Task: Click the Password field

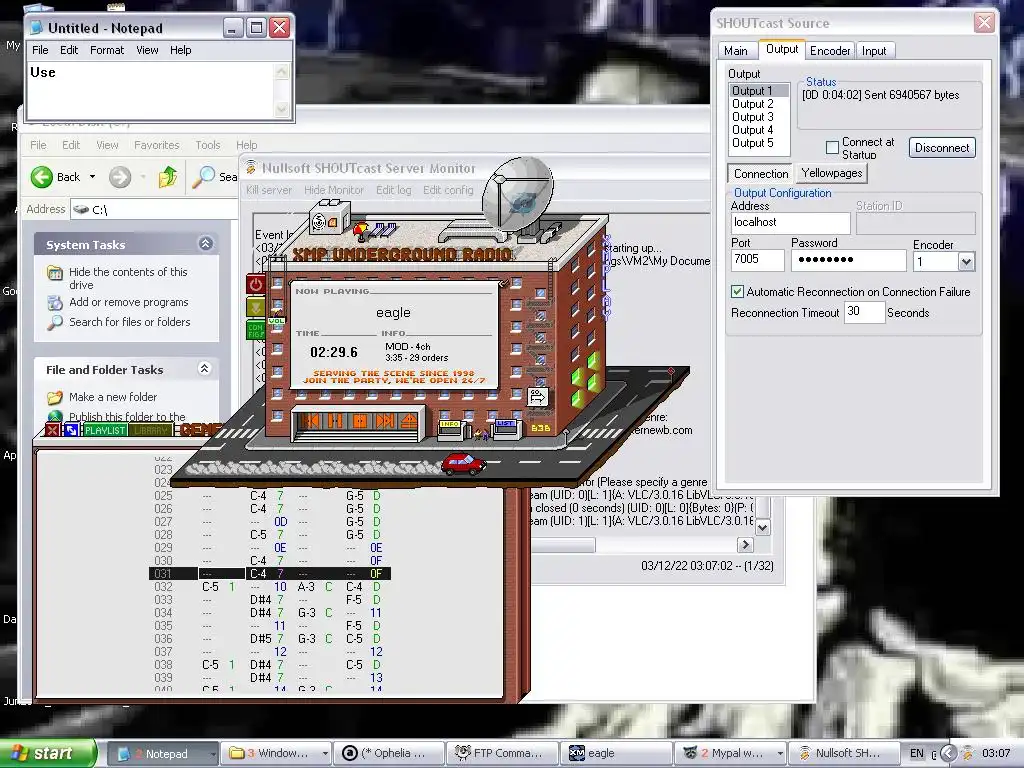Action: [848, 260]
